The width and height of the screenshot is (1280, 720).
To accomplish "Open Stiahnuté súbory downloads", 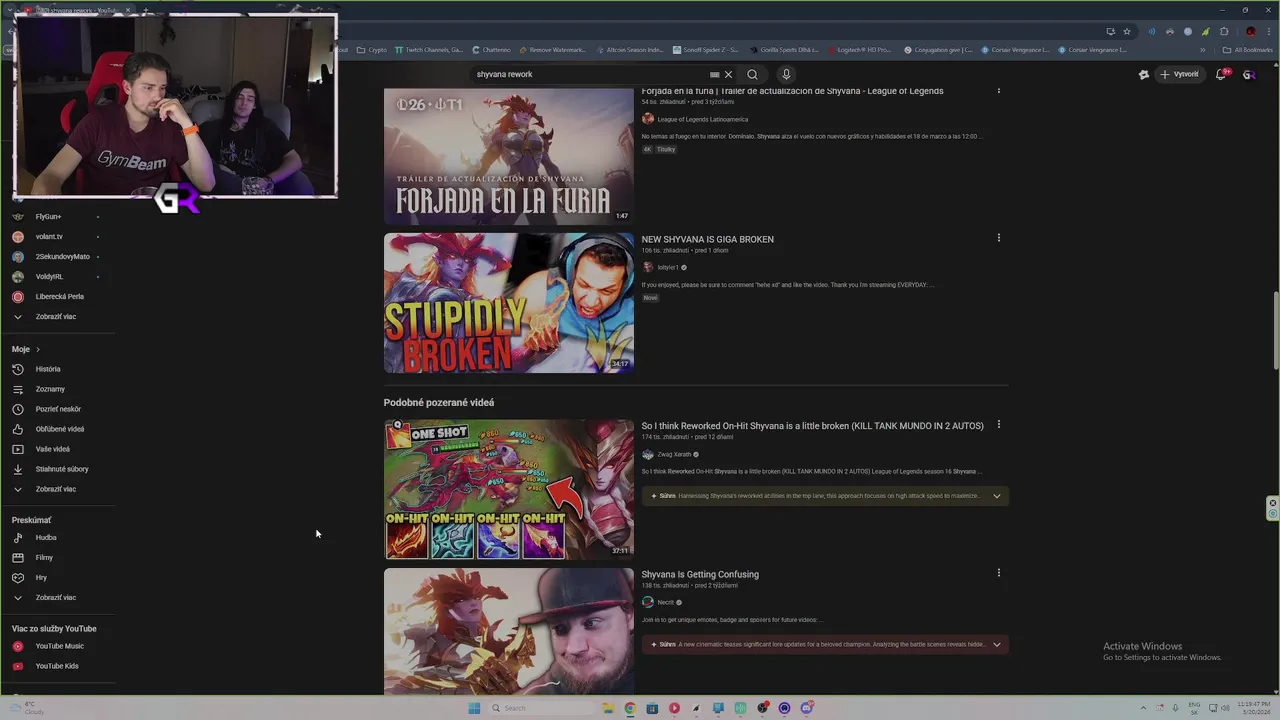I will (62, 469).
